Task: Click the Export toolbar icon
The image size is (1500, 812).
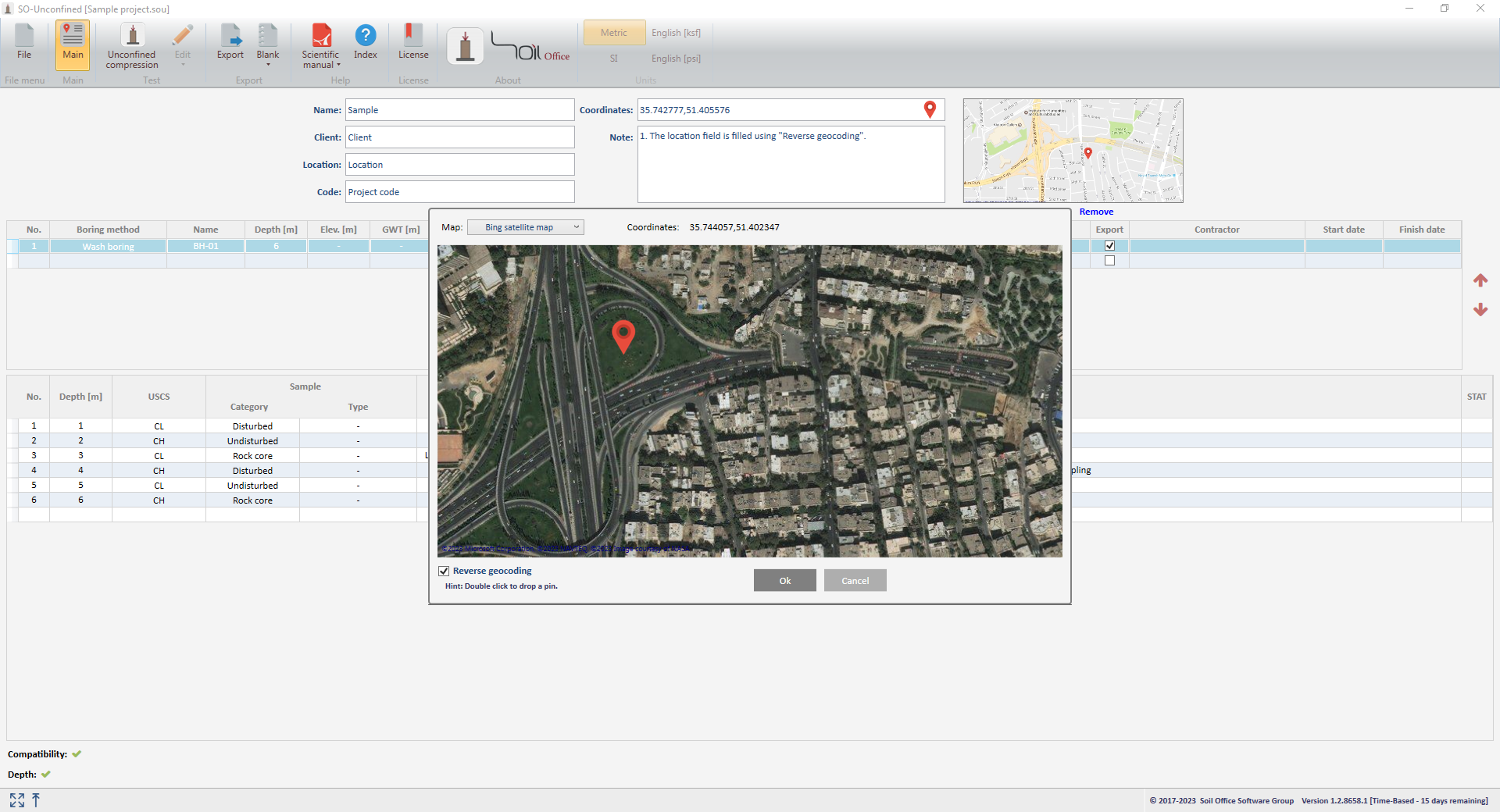Action: pyautogui.click(x=230, y=42)
